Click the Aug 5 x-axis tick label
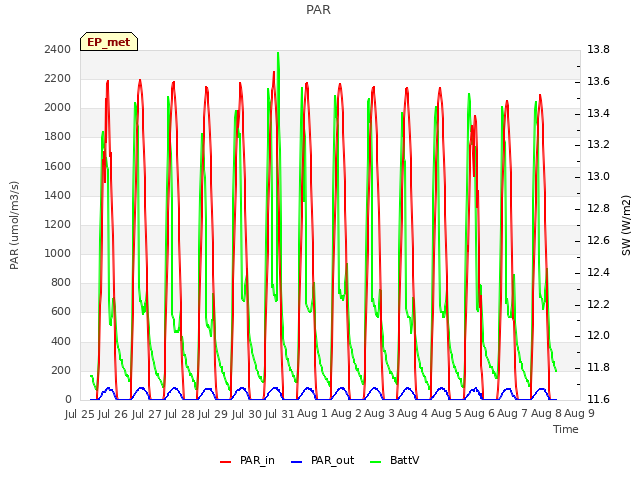The width and height of the screenshot is (640, 480). coord(445,413)
